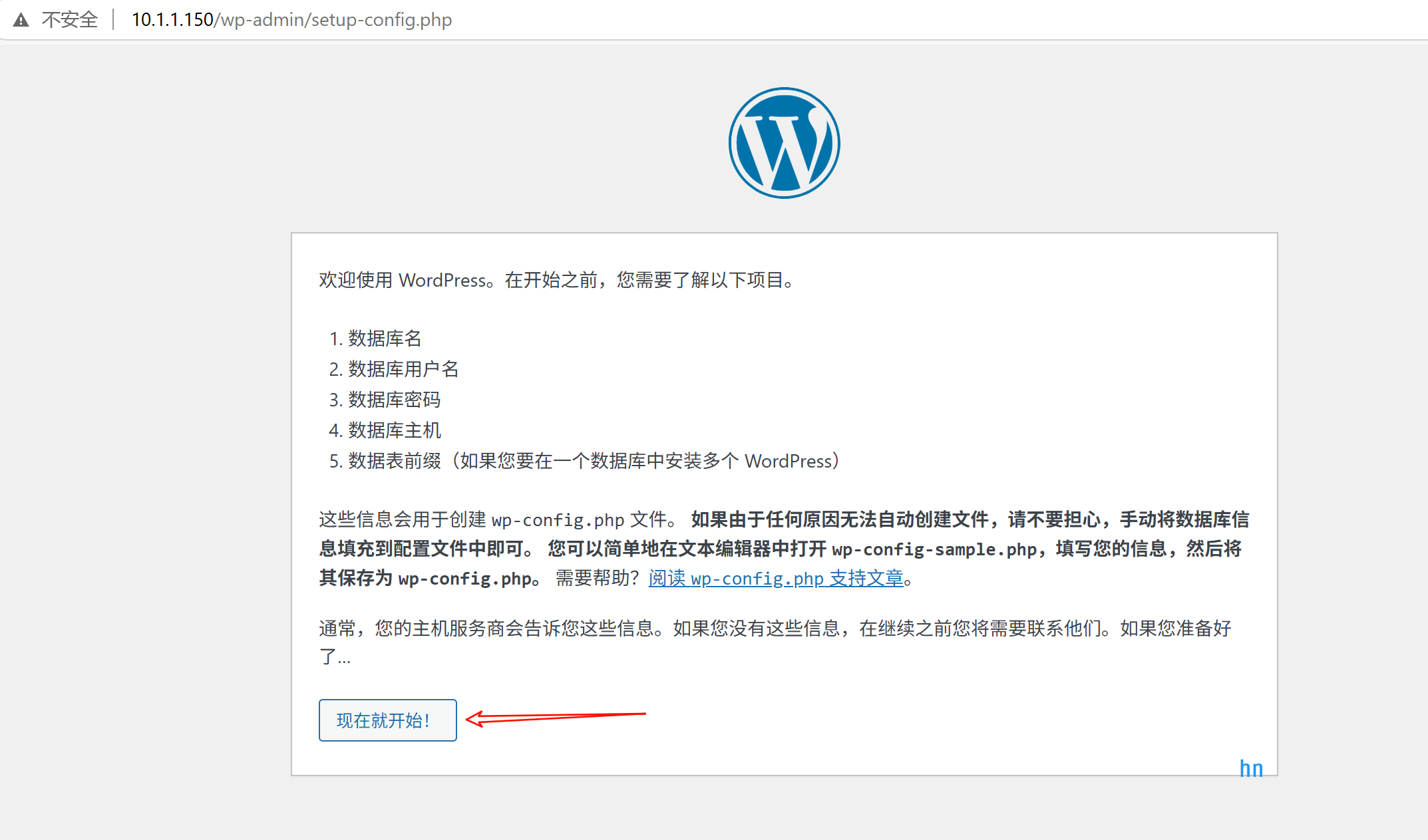Viewport: 1428px width, 840px height.
Task: Click the not-secure warning triangle icon
Action: point(21,20)
